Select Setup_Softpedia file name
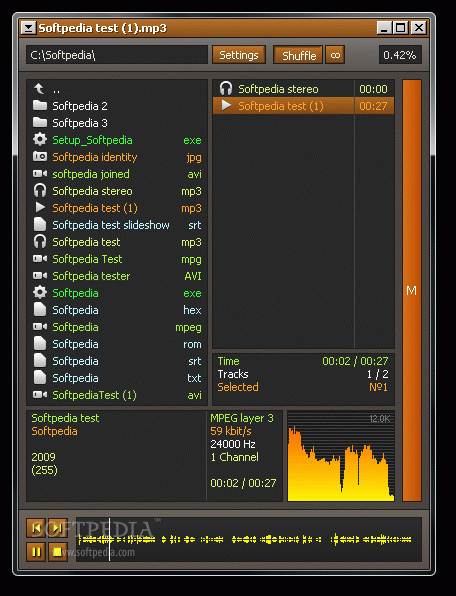Screen dimensions: 456x596 92,140
